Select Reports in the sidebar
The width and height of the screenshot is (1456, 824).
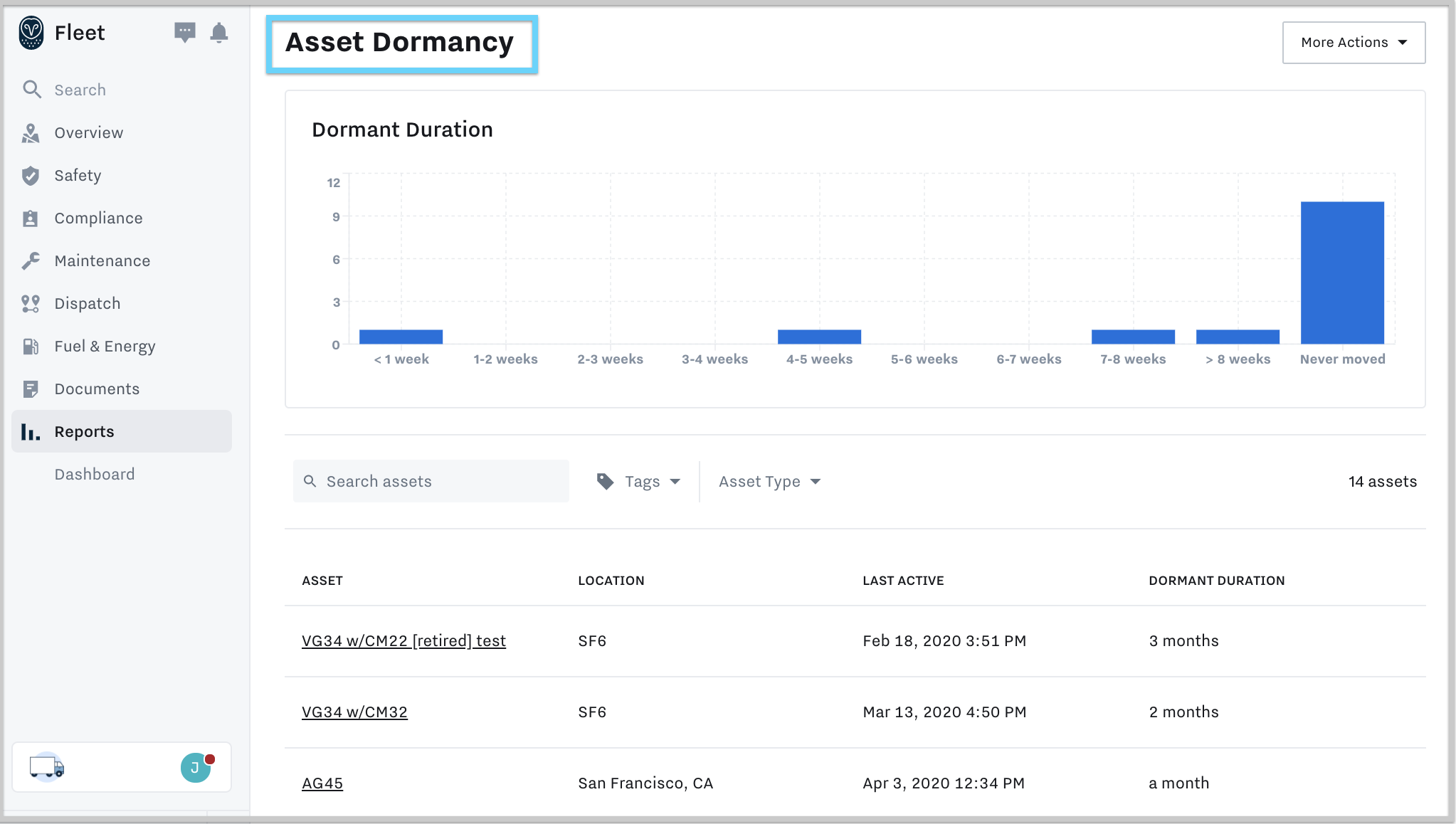pyautogui.click(x=122, y=431)
